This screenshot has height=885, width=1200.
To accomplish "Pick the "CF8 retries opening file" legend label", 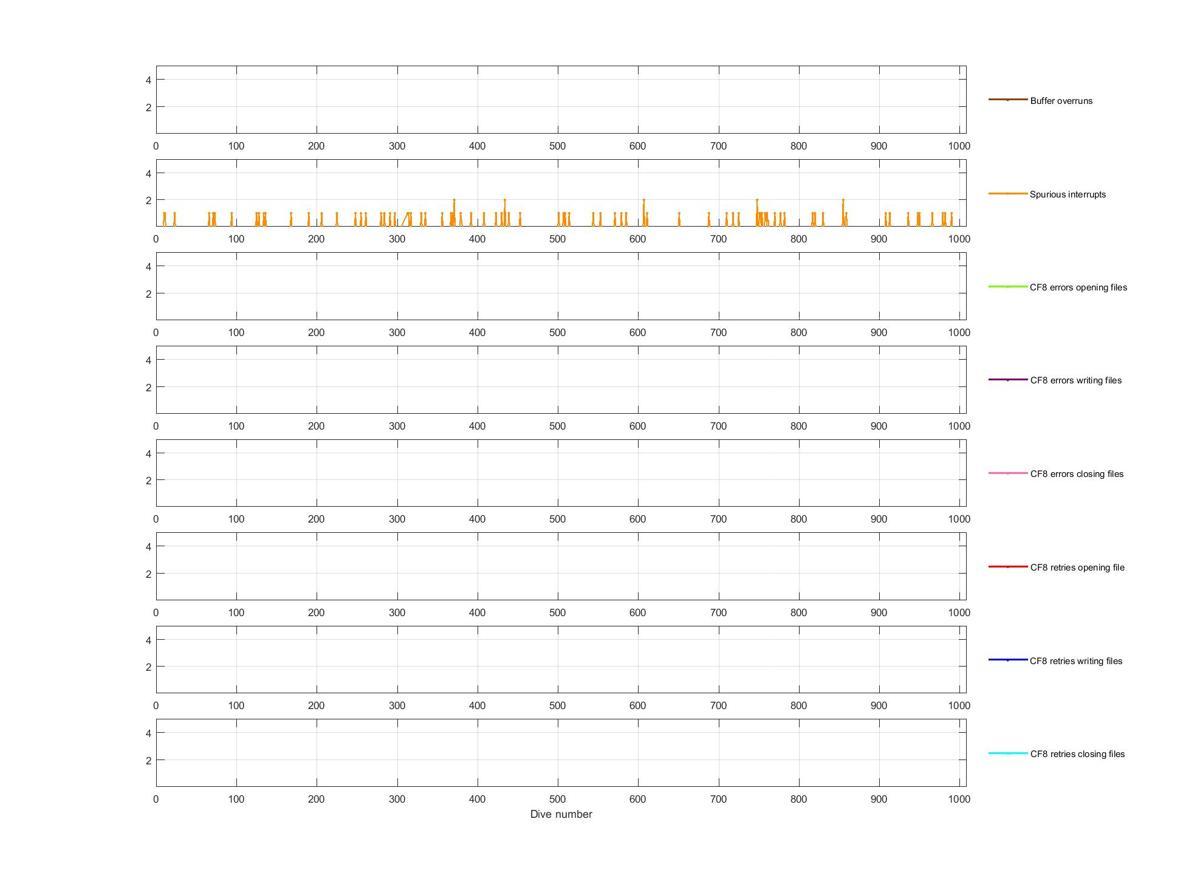I will 1077,567.
